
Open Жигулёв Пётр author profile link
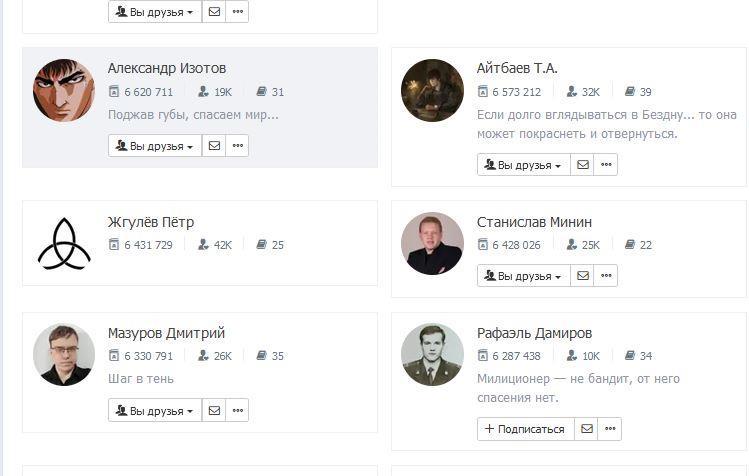coord(151,222)
